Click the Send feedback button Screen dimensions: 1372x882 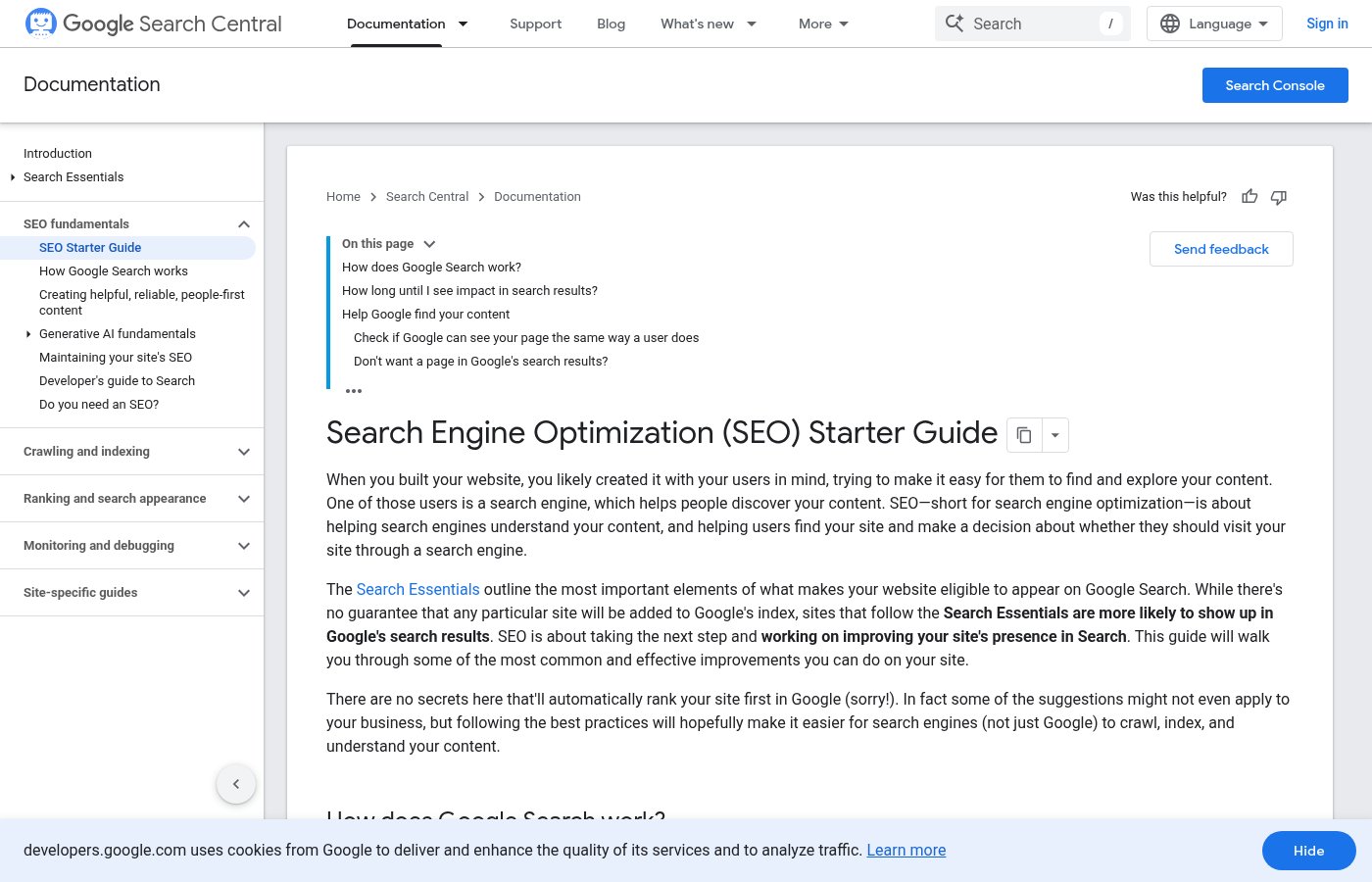click(x=1221, y=249)
